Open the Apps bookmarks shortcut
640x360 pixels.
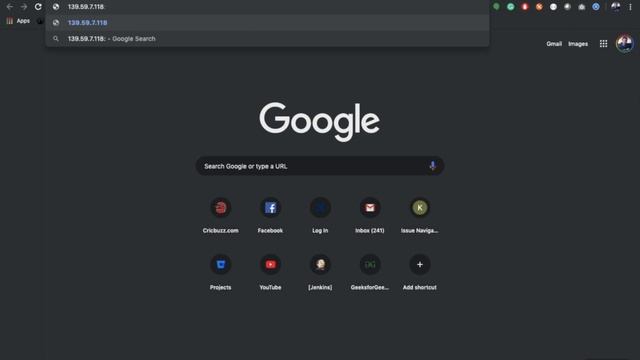point(18,21)
